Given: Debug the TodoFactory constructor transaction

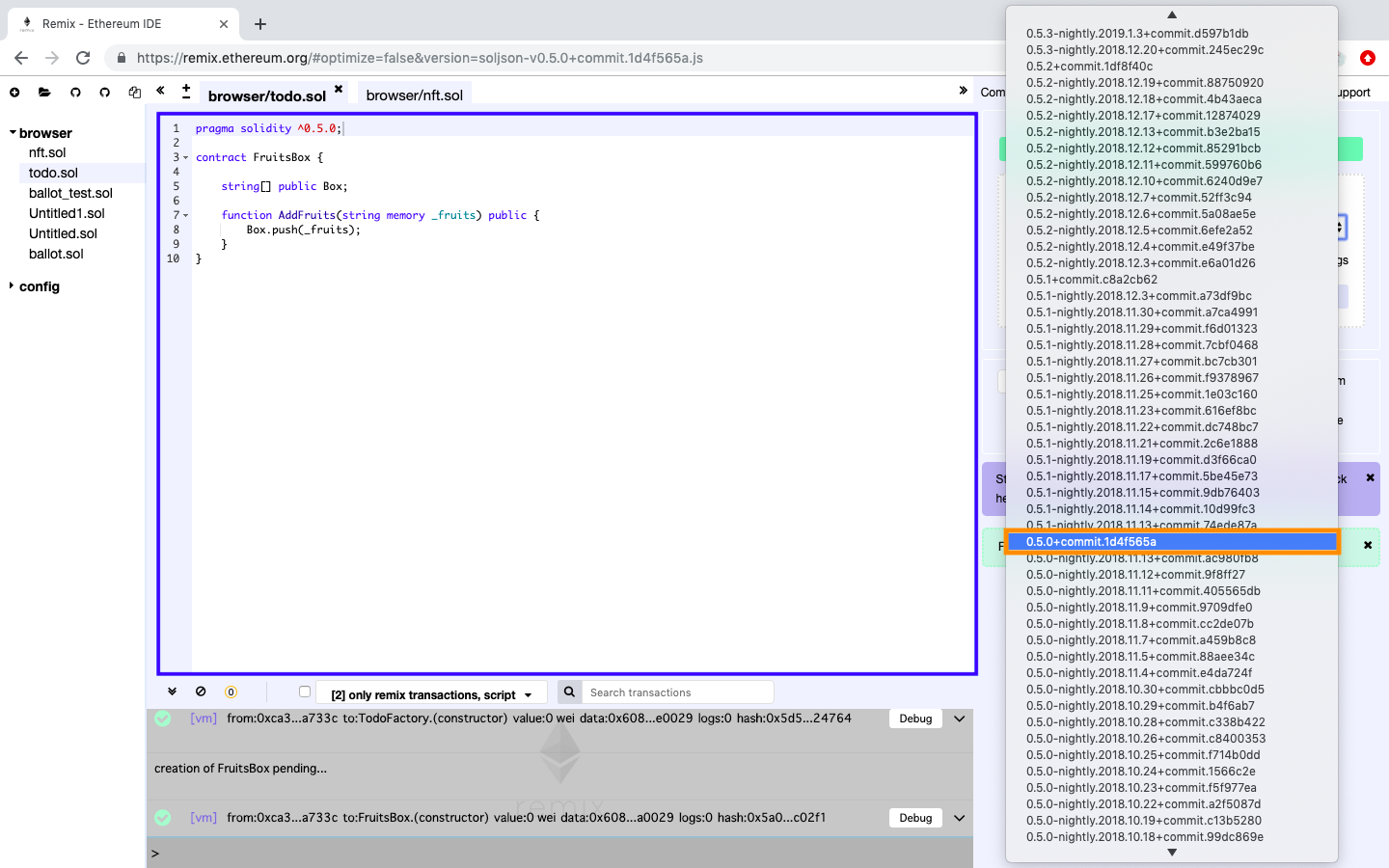Looking at the screenshot, I should pos(915,719).
